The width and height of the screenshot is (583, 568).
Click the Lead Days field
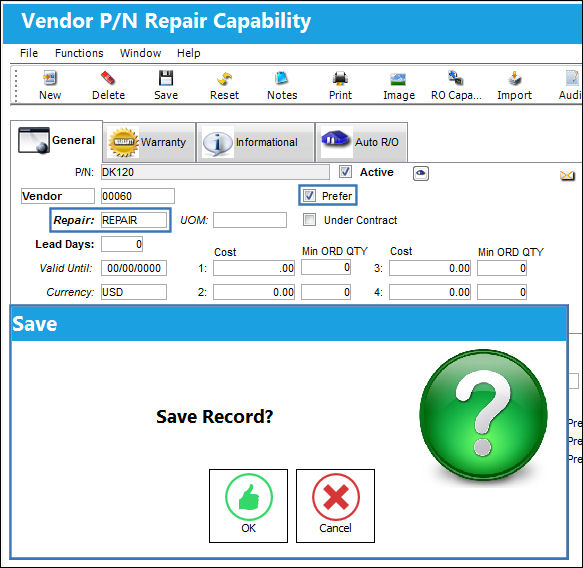pyautogui.click(x=122, y=244)
